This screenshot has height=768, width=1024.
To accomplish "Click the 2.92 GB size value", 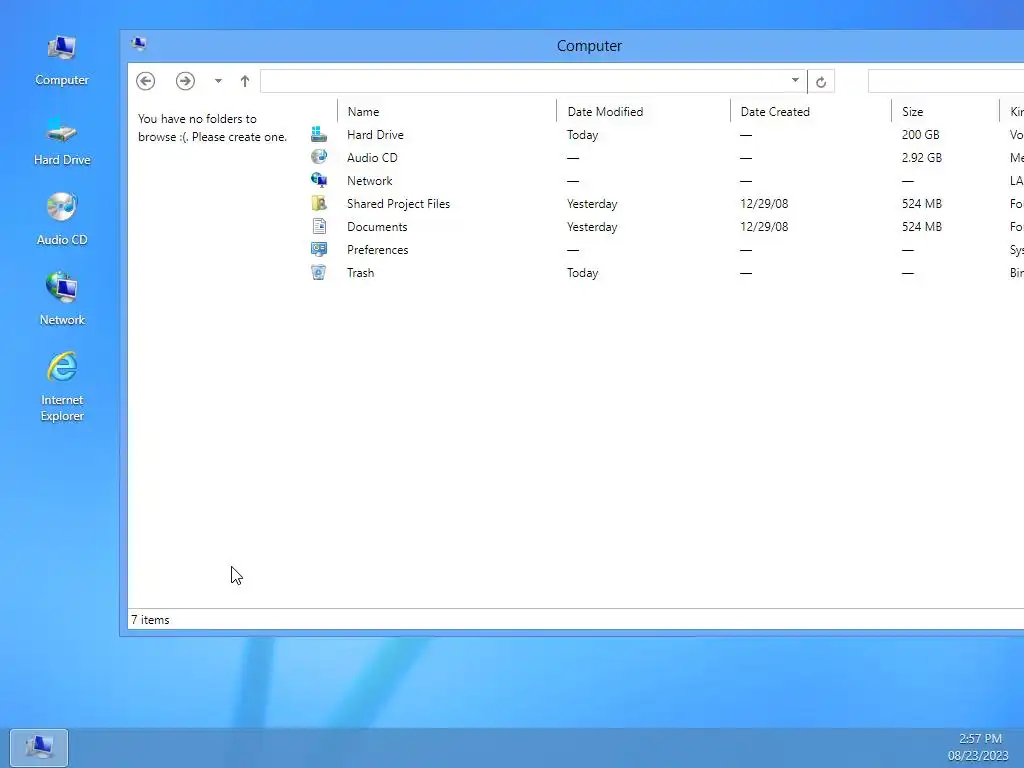I will (922, 157).
